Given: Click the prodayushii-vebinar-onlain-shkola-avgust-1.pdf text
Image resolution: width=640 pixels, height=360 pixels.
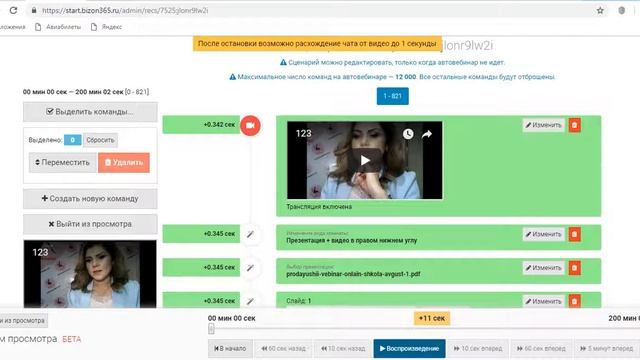Looking at the screenshot, I should [x=353, y=274].
